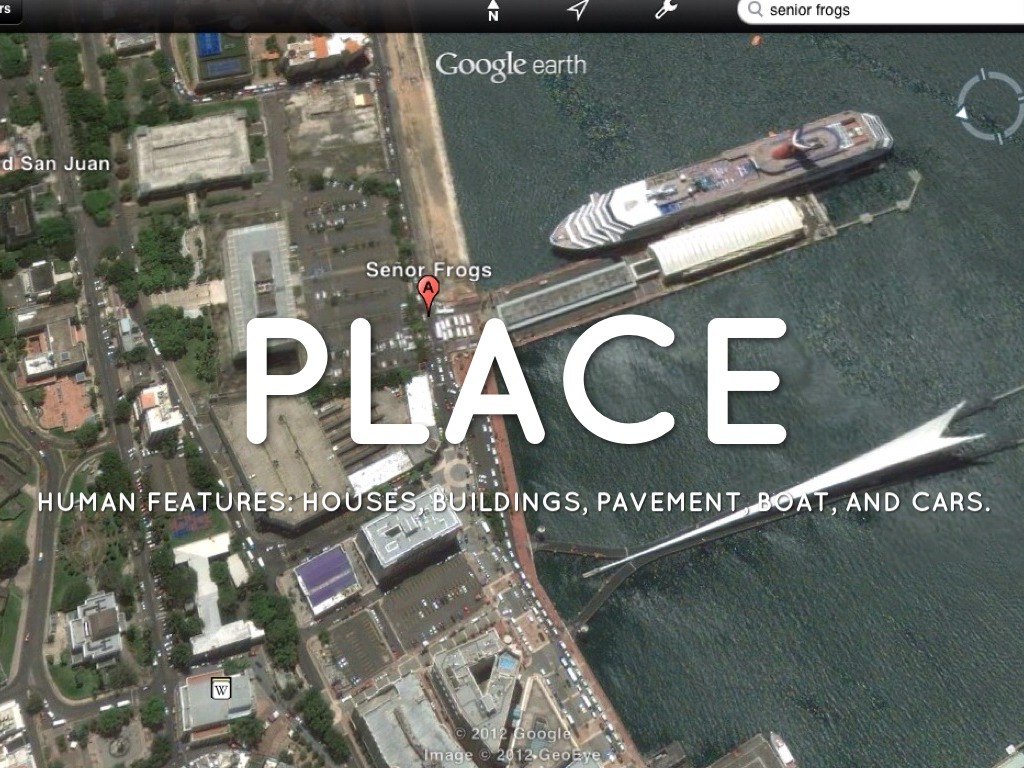Screen dimensions: 1024x768
Task: Tap the my-location arrow icon
Action: (x=578, y=10)
